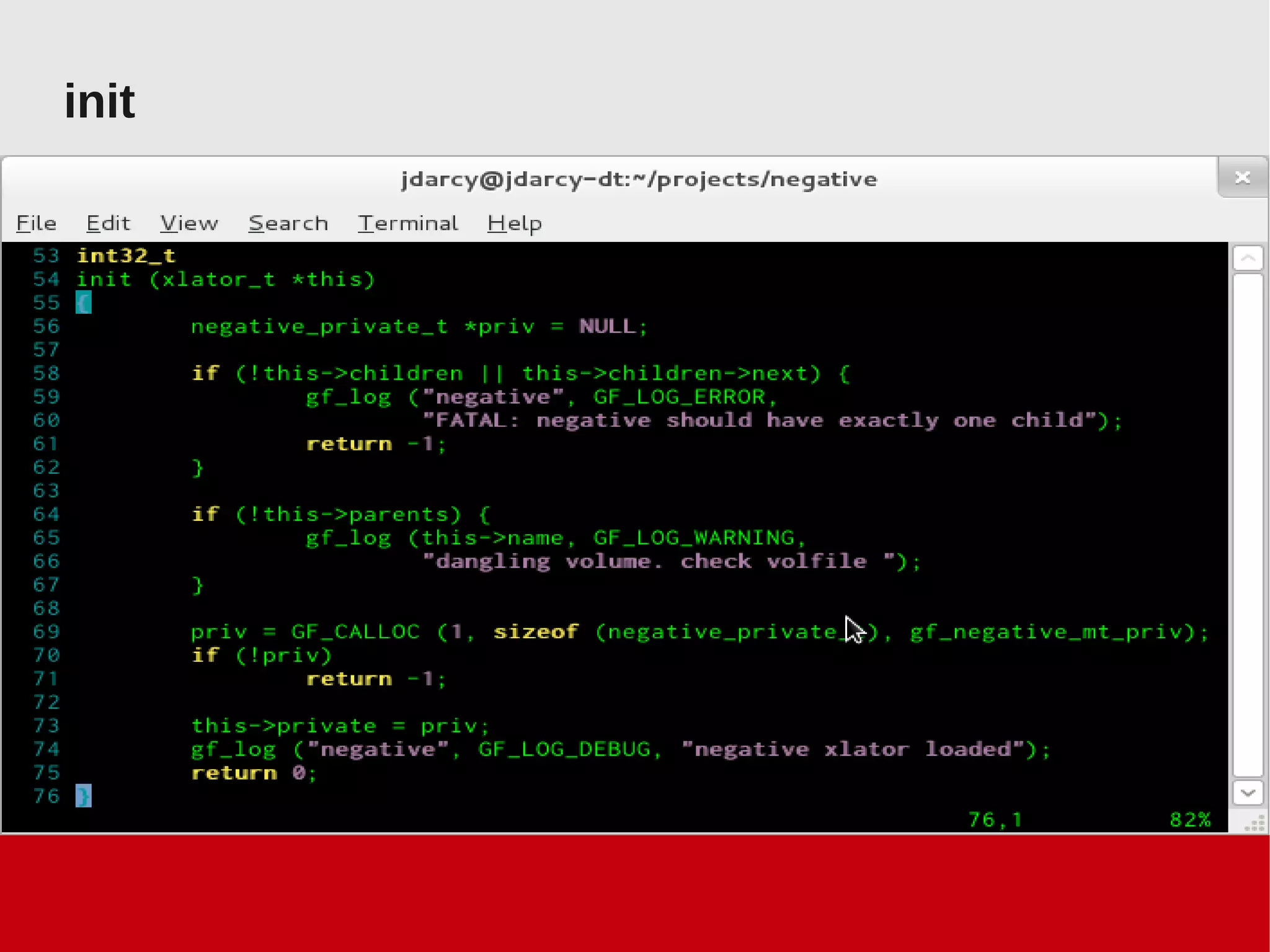The image size is (1270, 952).
Task: Click the scroll down arrow
Action: [1248, 793]
